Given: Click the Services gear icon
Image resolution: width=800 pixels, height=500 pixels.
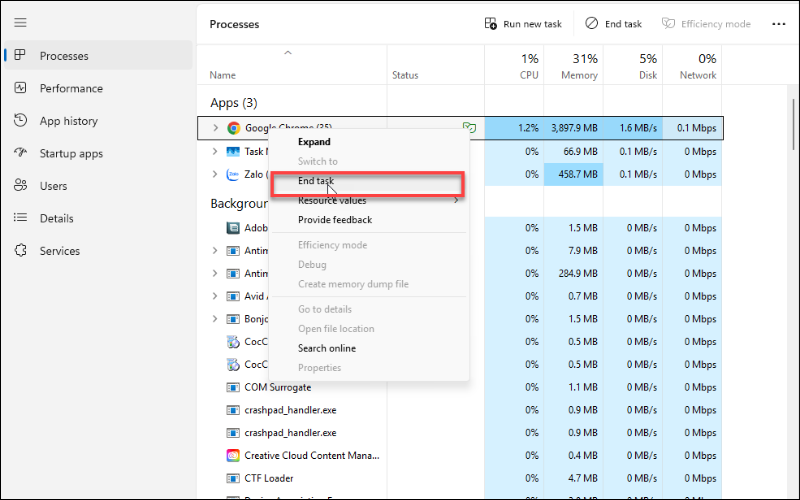Looking at the screenshot, I should [x=20, y=251].
